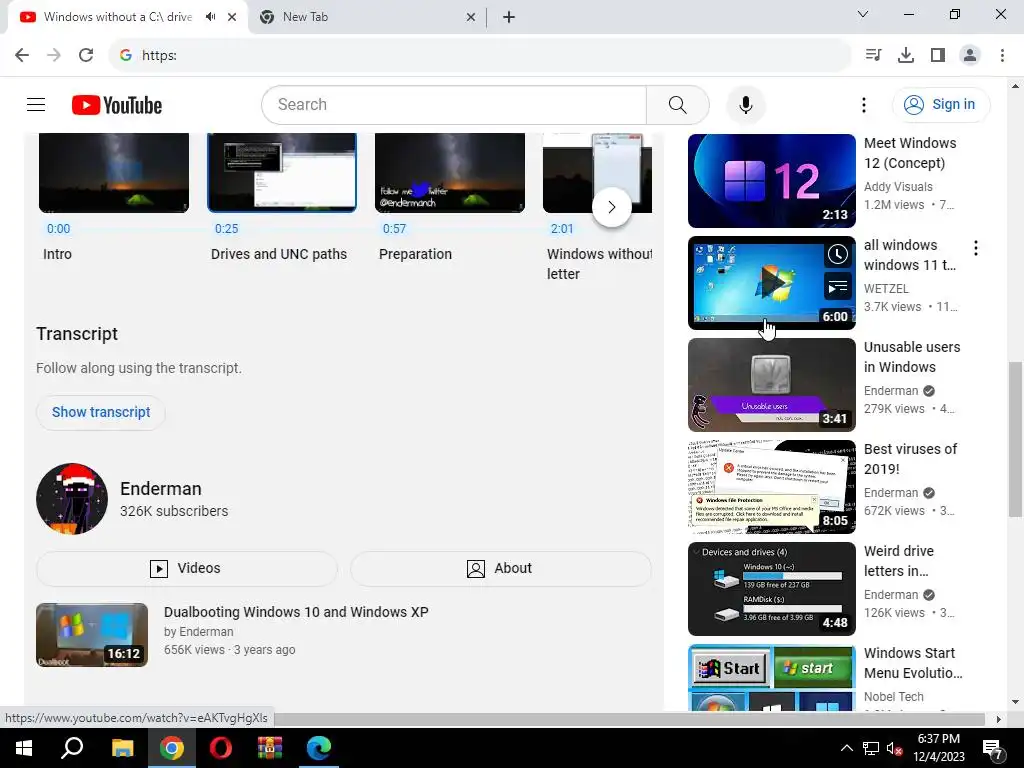Close the Windows without a C:\ drive tab
This screenshot has height=768, width=1024.
(232, 17)
